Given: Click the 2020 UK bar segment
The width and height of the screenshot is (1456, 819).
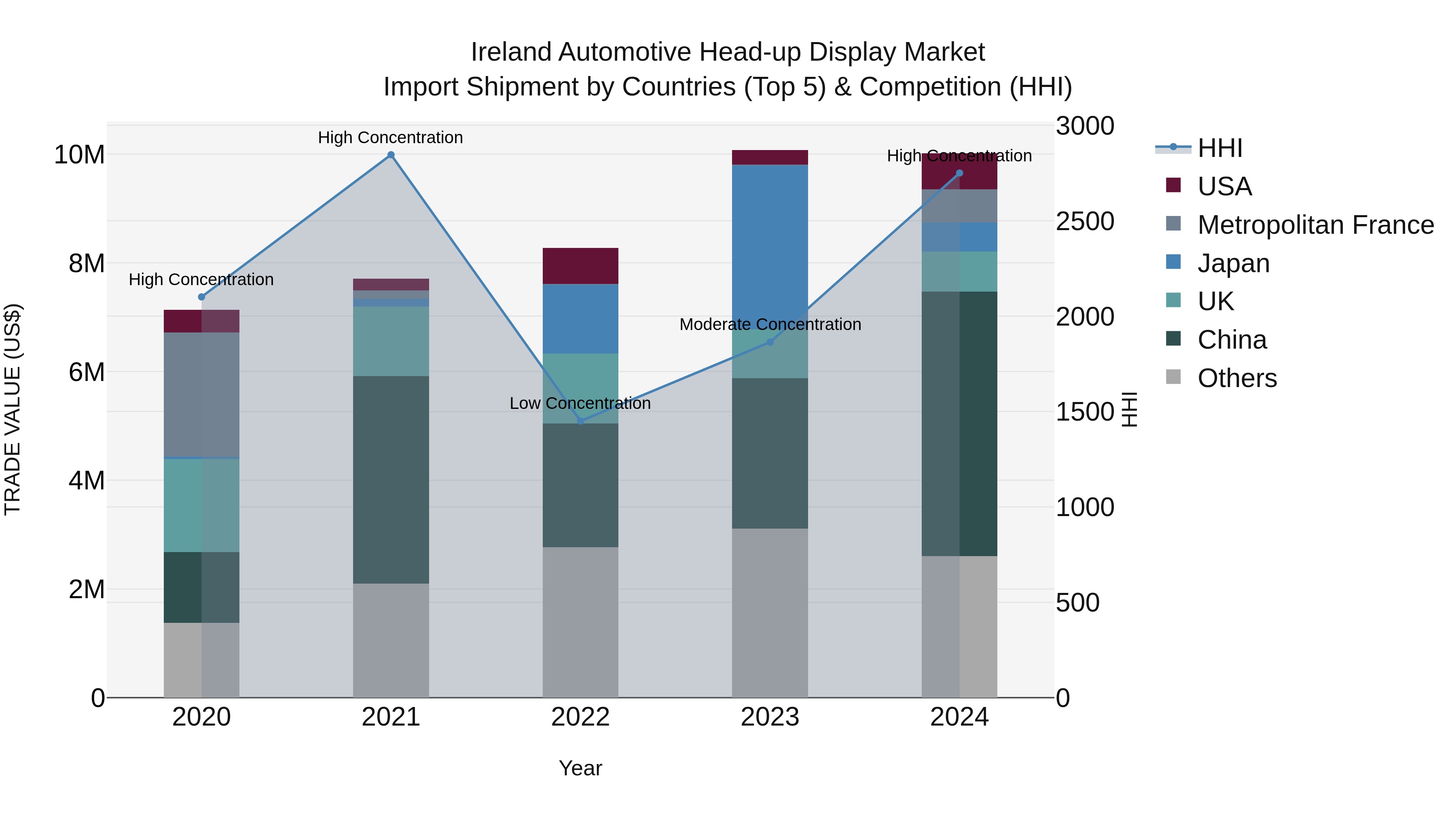Looking at the screenshot, I should 202,505.
